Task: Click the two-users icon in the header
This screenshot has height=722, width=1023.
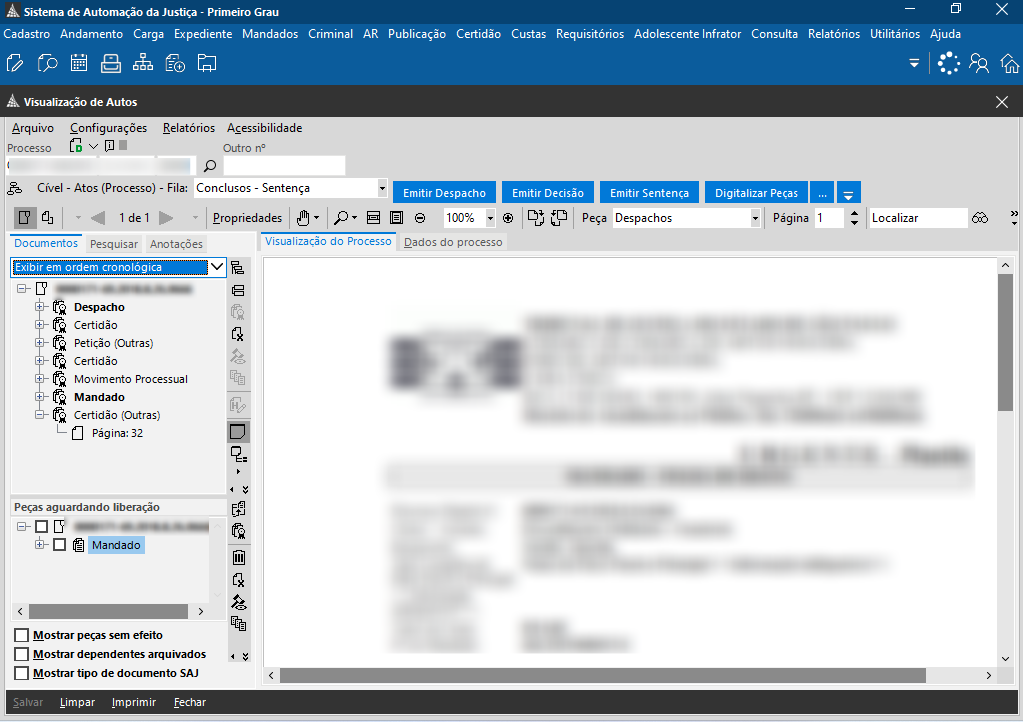Action: [x=979, y=63]
